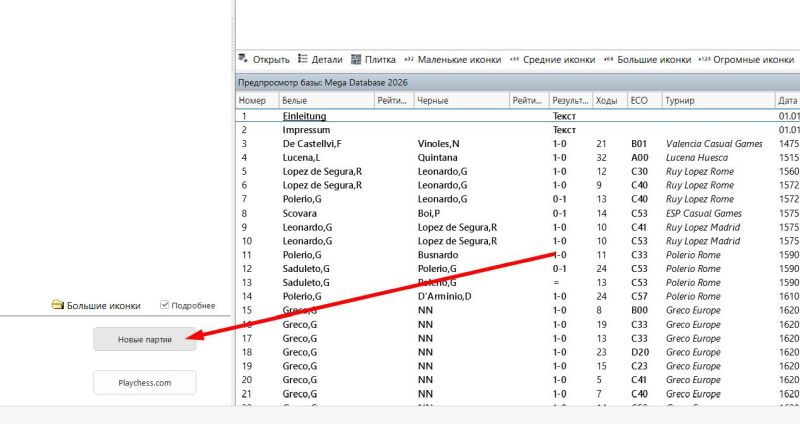Click ECO code B00

639,310
